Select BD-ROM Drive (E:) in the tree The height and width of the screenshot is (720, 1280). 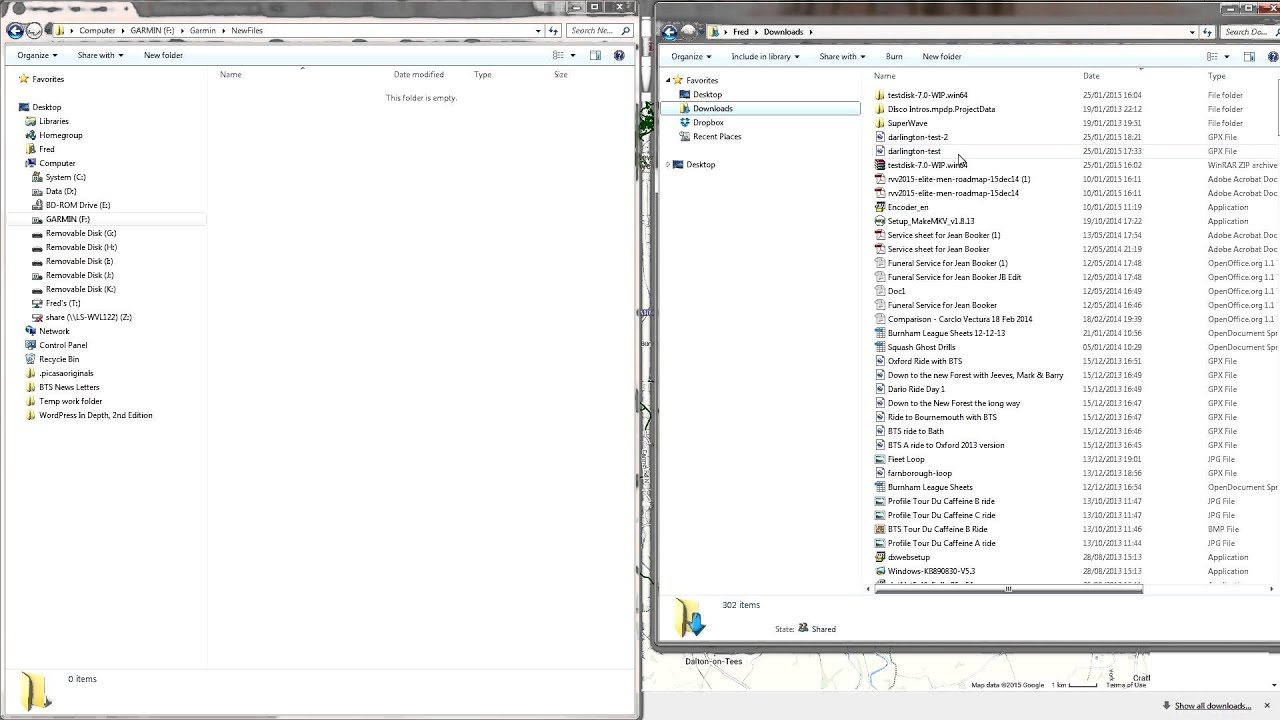pos(78,205)
